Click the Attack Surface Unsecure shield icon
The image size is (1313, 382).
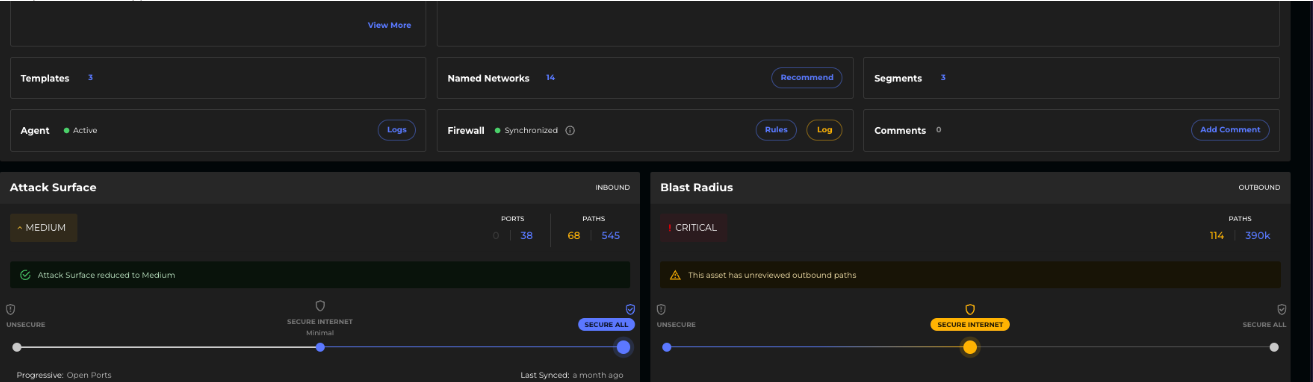click(x=11, y=310)
